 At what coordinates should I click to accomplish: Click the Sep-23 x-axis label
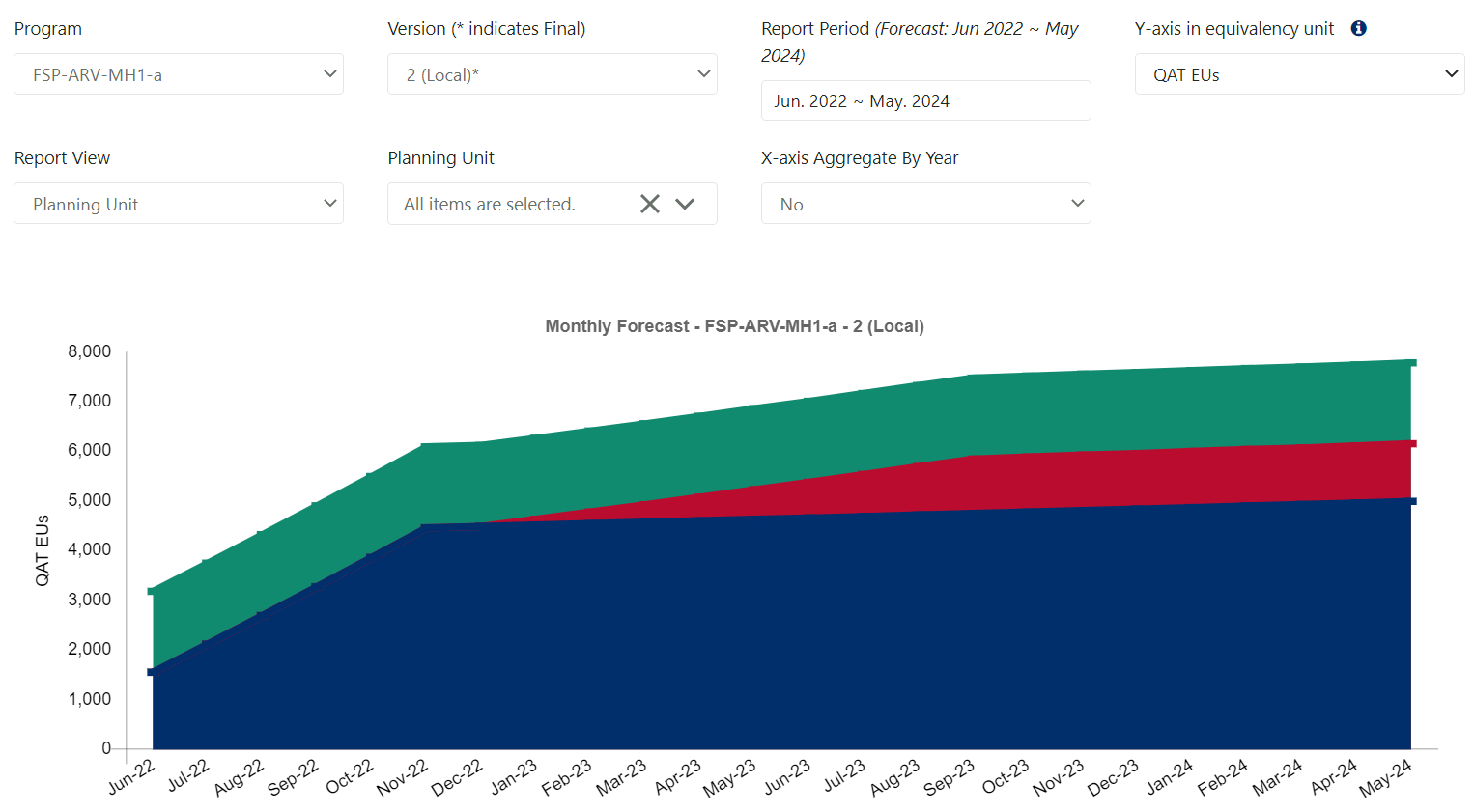coord(949,777)
